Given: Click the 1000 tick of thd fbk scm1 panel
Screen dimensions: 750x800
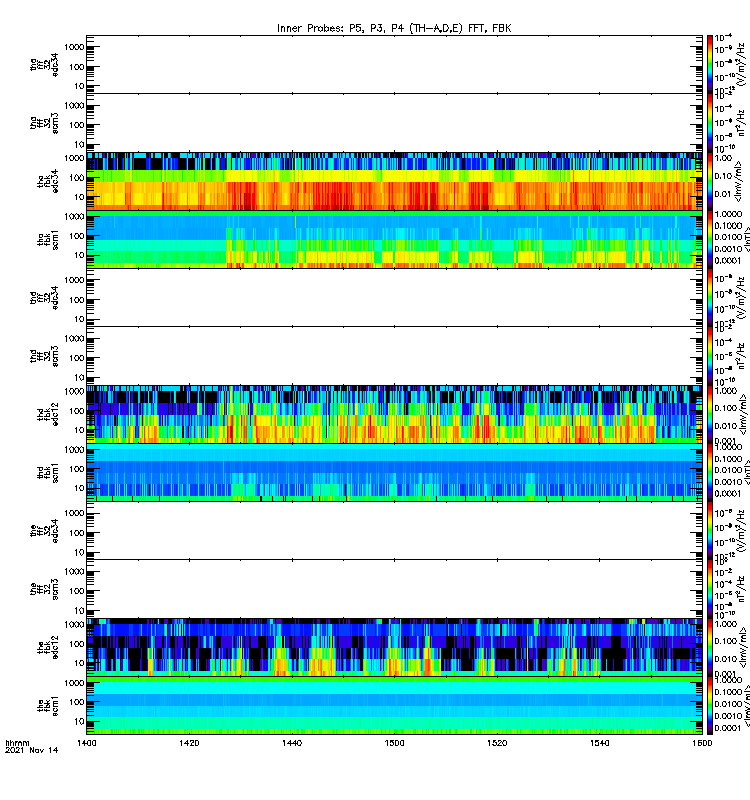Looking at the screenshot, I should coord(74,449).
